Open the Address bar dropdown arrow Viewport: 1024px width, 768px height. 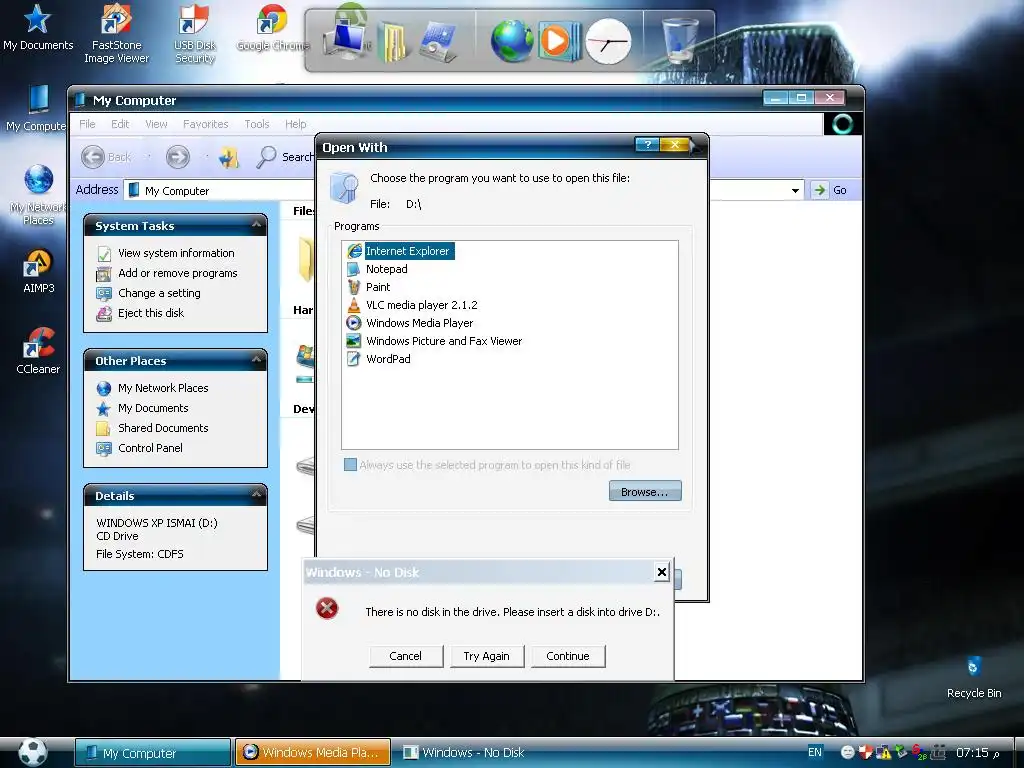(795, 191)
